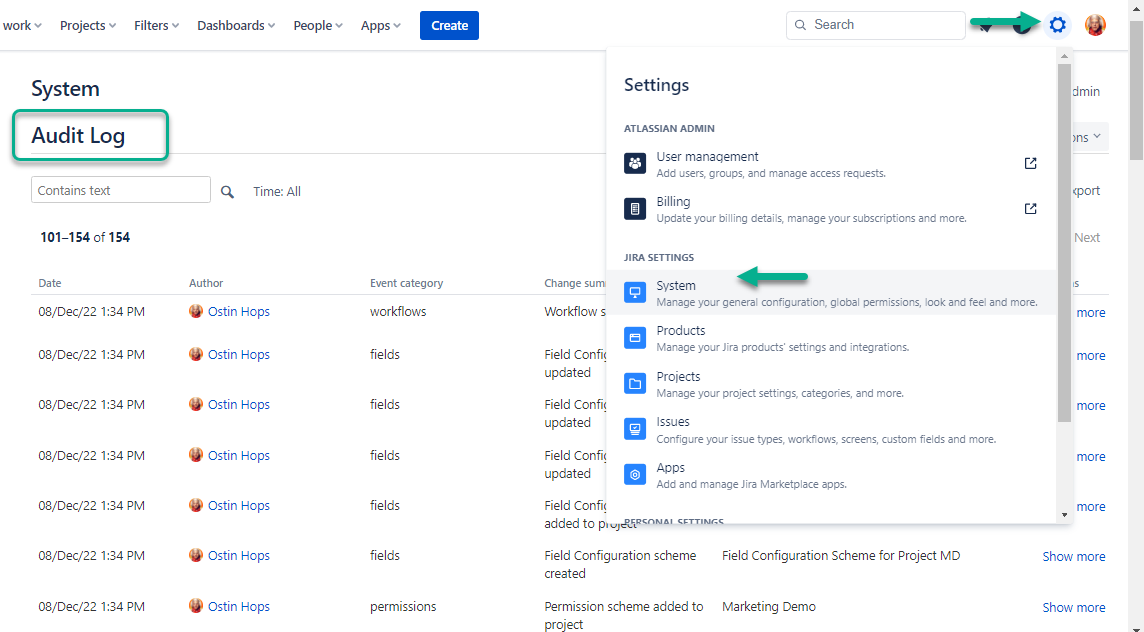Click the Settings gear in the top bar
1144x632 pixels.
[x=1057, y=25]
